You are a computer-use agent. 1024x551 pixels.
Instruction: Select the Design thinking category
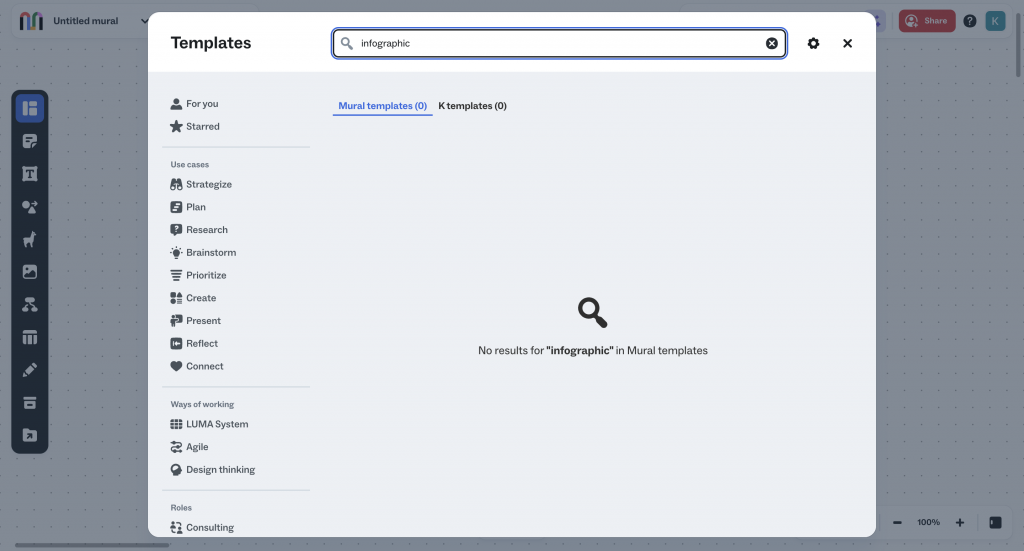219,470
